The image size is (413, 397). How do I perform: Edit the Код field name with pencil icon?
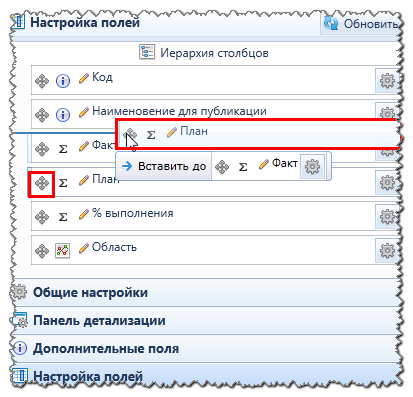tap(84, 78)
